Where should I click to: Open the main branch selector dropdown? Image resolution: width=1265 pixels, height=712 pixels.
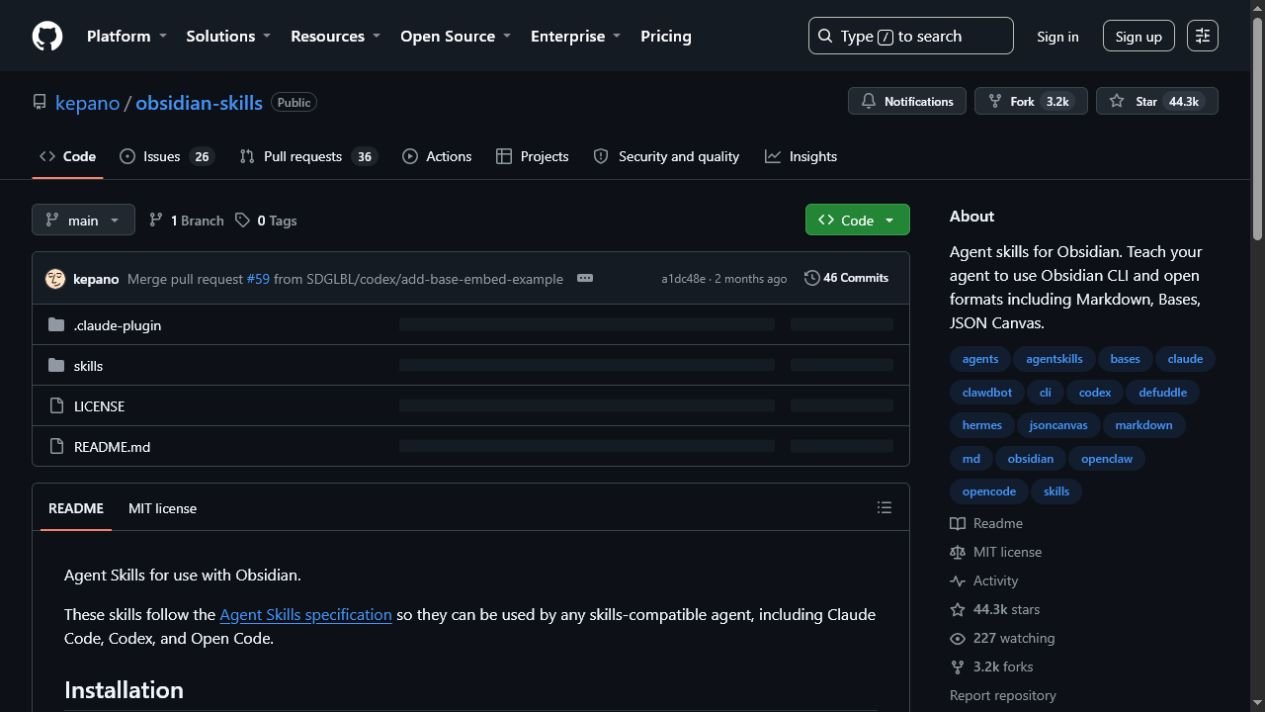click(83, 220)
